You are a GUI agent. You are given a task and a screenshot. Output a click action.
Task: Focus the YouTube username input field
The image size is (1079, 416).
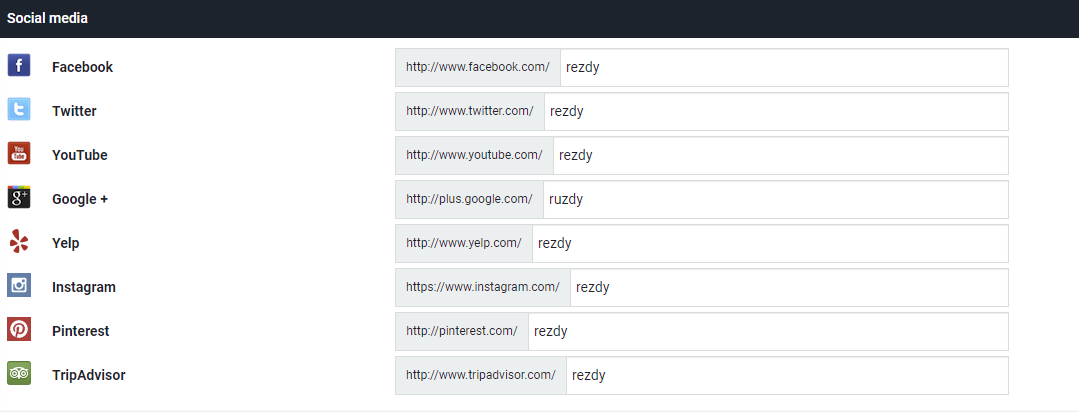pyautogui.click(x=781, y=155)
